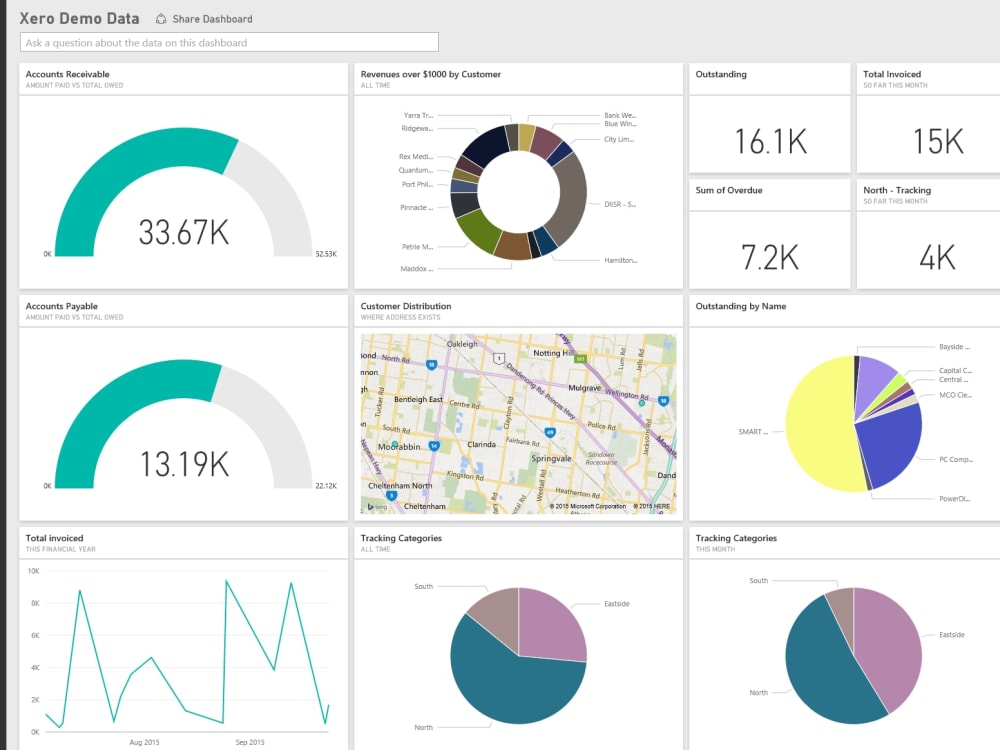Image resolution: width=1000 pixels, height=750 pixels.
Task: Click inside the dashboard question input box
Action: click(228, 42)
